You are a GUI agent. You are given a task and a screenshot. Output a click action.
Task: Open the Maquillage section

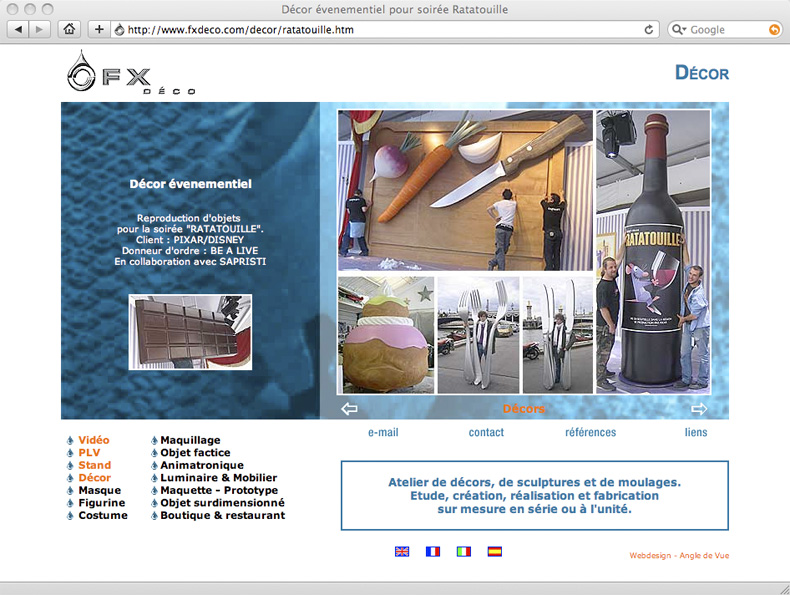tap(190, 440)
